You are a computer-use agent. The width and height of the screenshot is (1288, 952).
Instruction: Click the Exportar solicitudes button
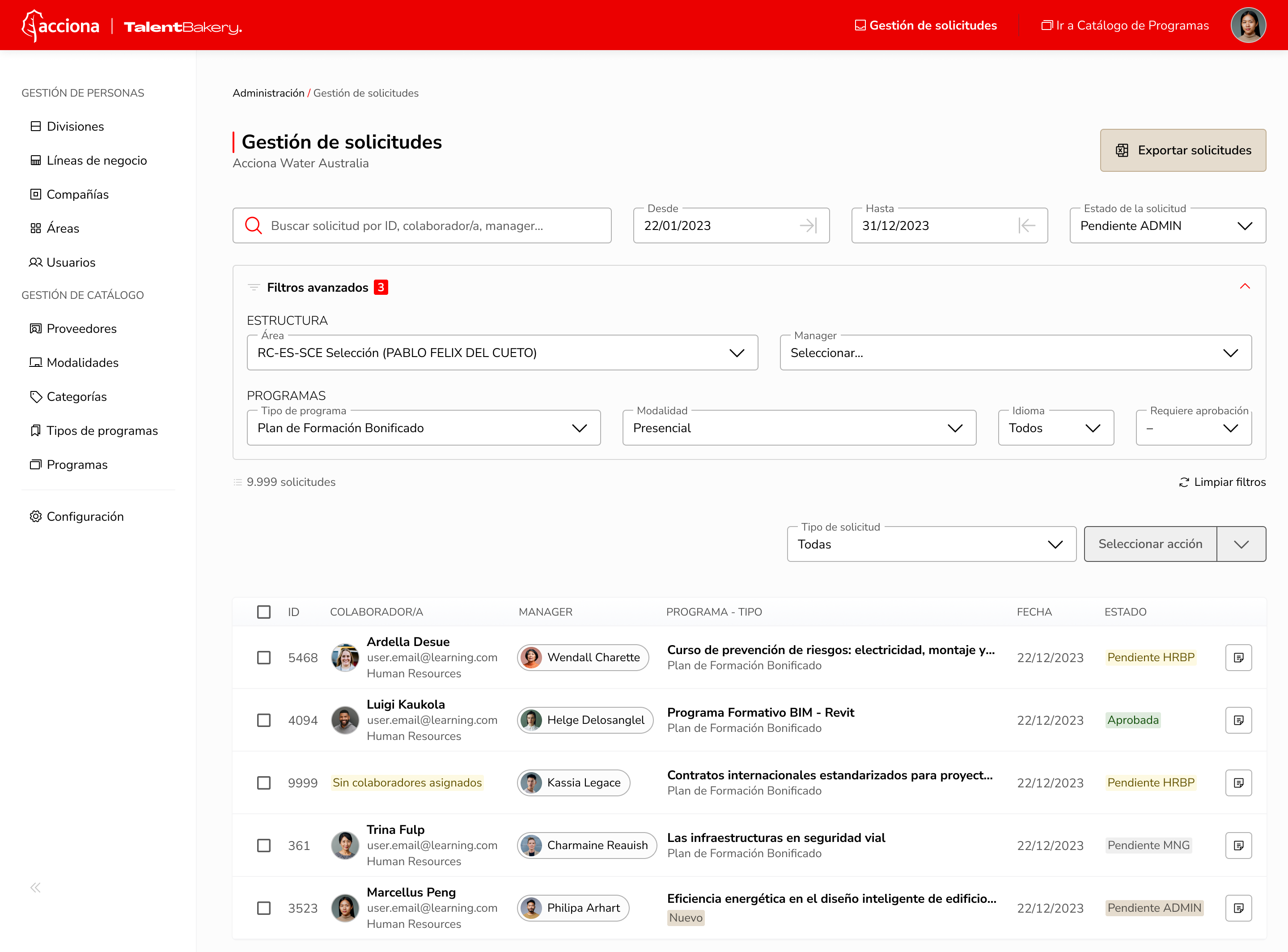coord(1182,150)
